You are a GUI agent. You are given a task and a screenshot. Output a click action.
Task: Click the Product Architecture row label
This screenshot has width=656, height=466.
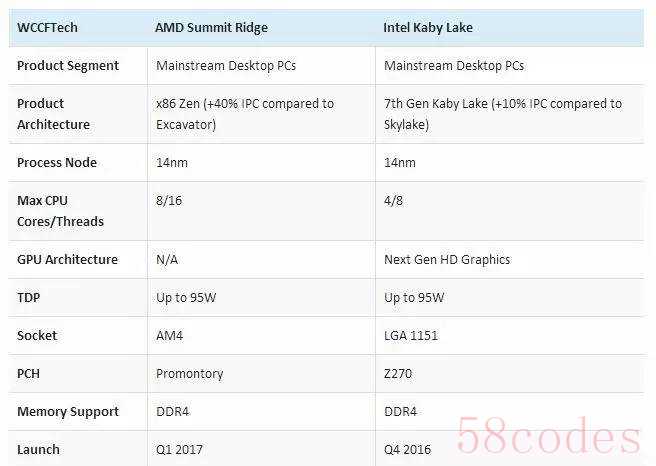point(53,114)
